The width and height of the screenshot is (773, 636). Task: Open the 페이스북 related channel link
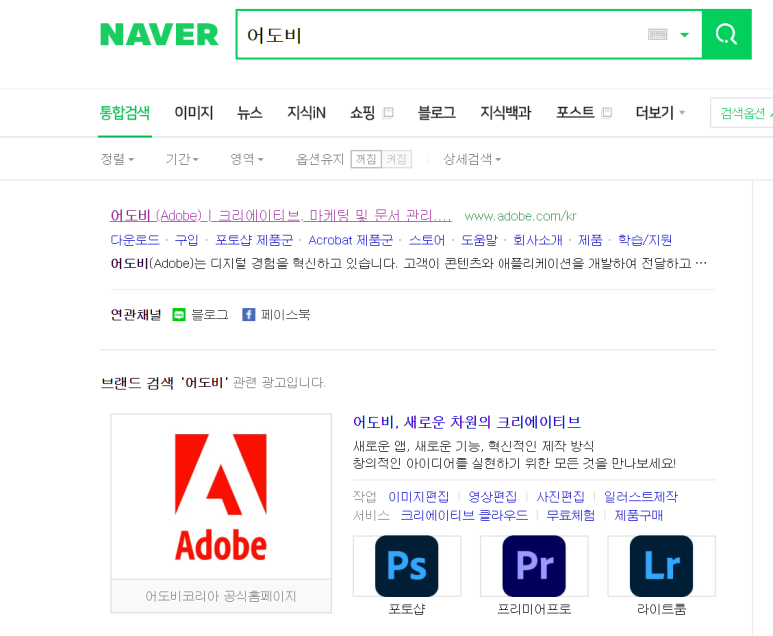click(x=285, y=315)
